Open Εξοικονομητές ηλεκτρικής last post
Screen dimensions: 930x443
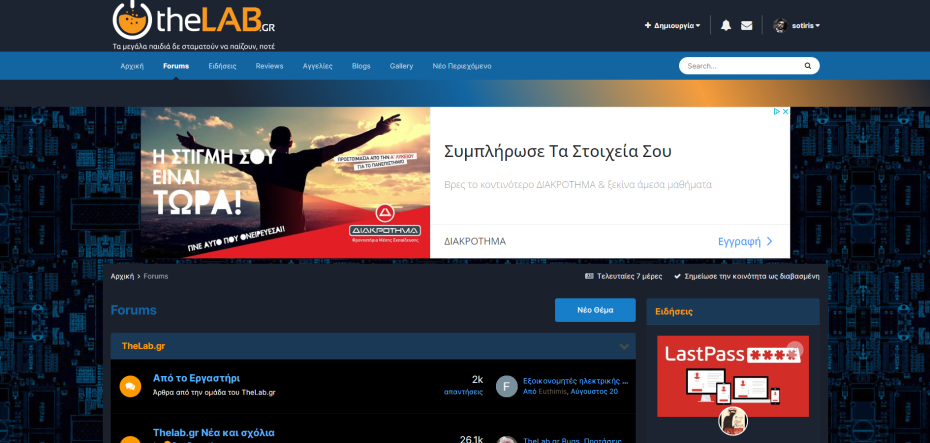click(x=575, y=381)
